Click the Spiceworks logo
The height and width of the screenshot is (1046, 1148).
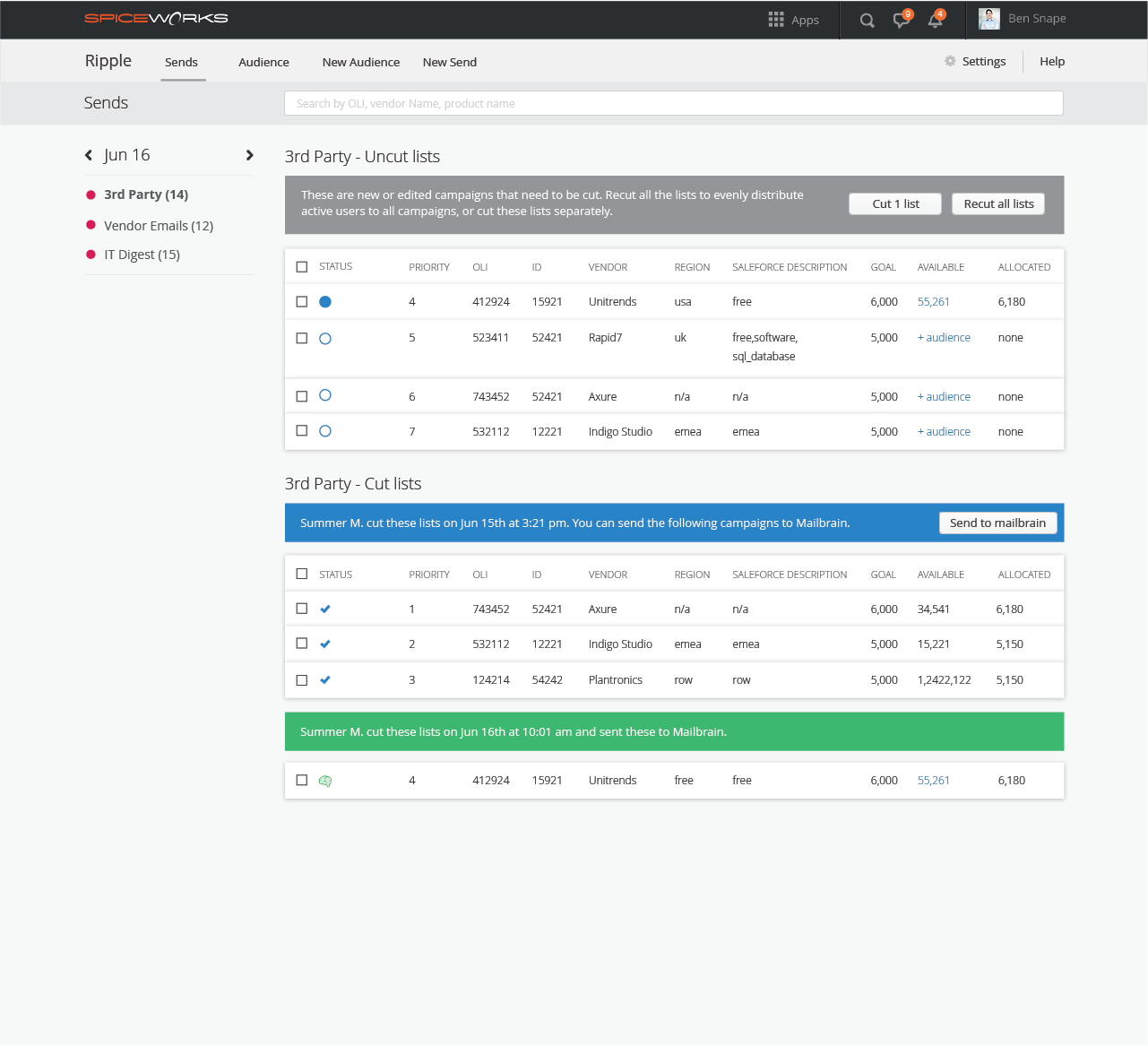pos(156,18)
